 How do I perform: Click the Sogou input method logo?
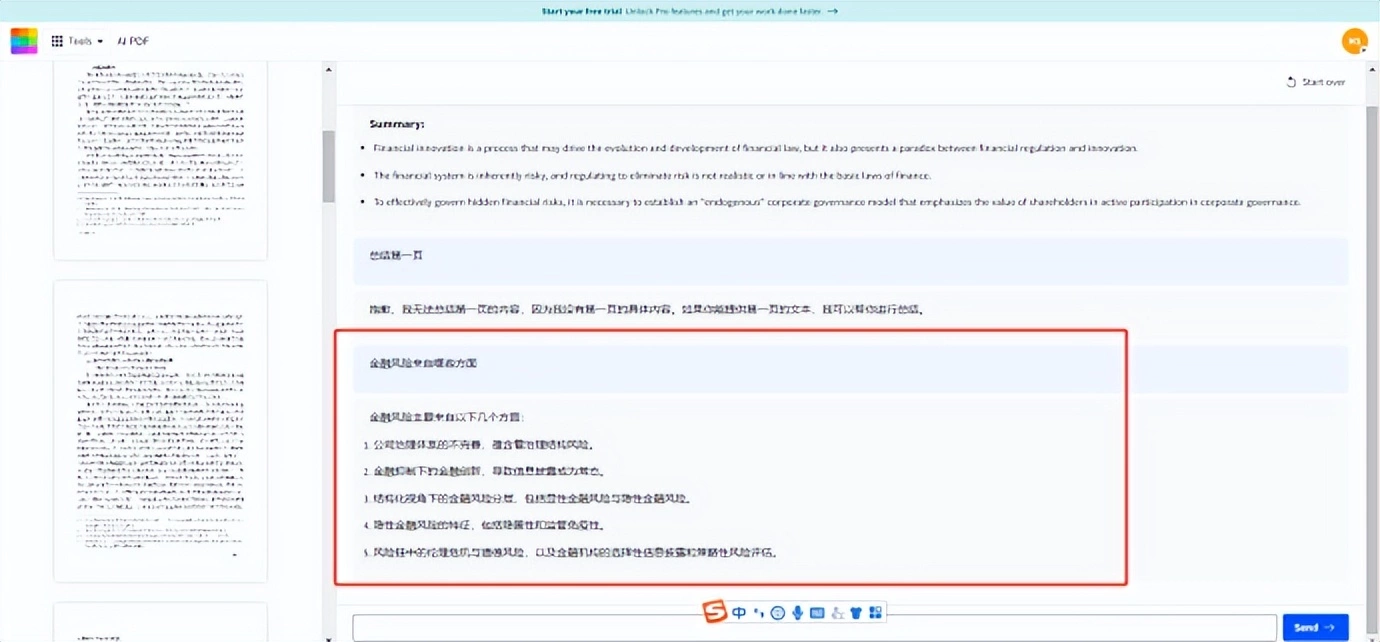click(x=714, y=612)
